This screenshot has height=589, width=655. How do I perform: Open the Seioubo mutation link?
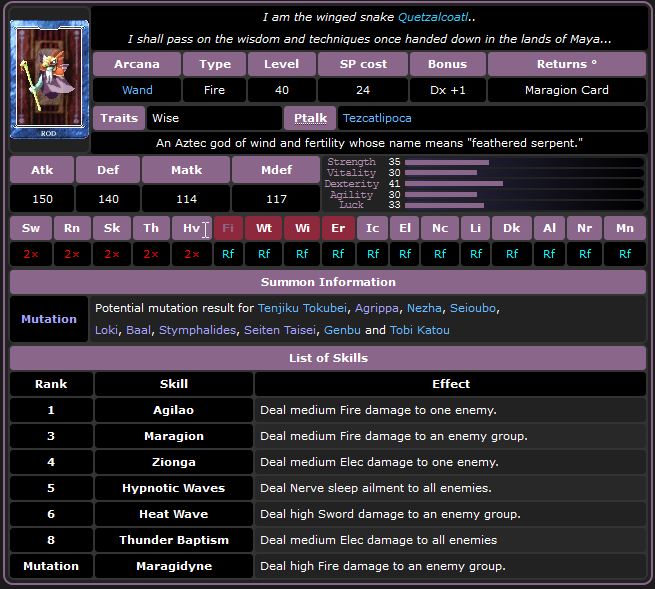(x=472, y=308)
